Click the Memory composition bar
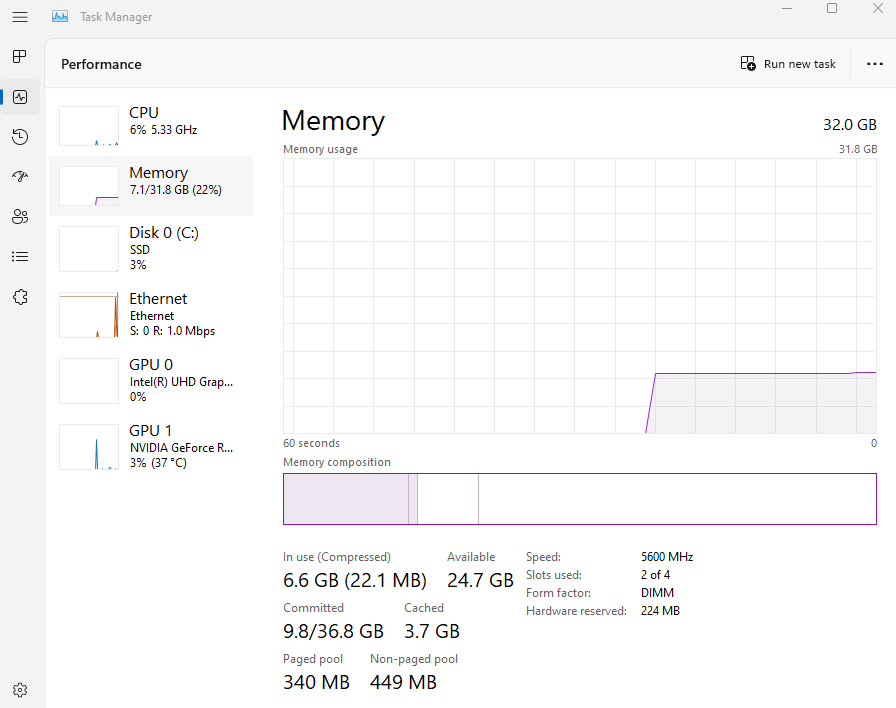Screen dimensions: 896x708 (x=580, y=499)
